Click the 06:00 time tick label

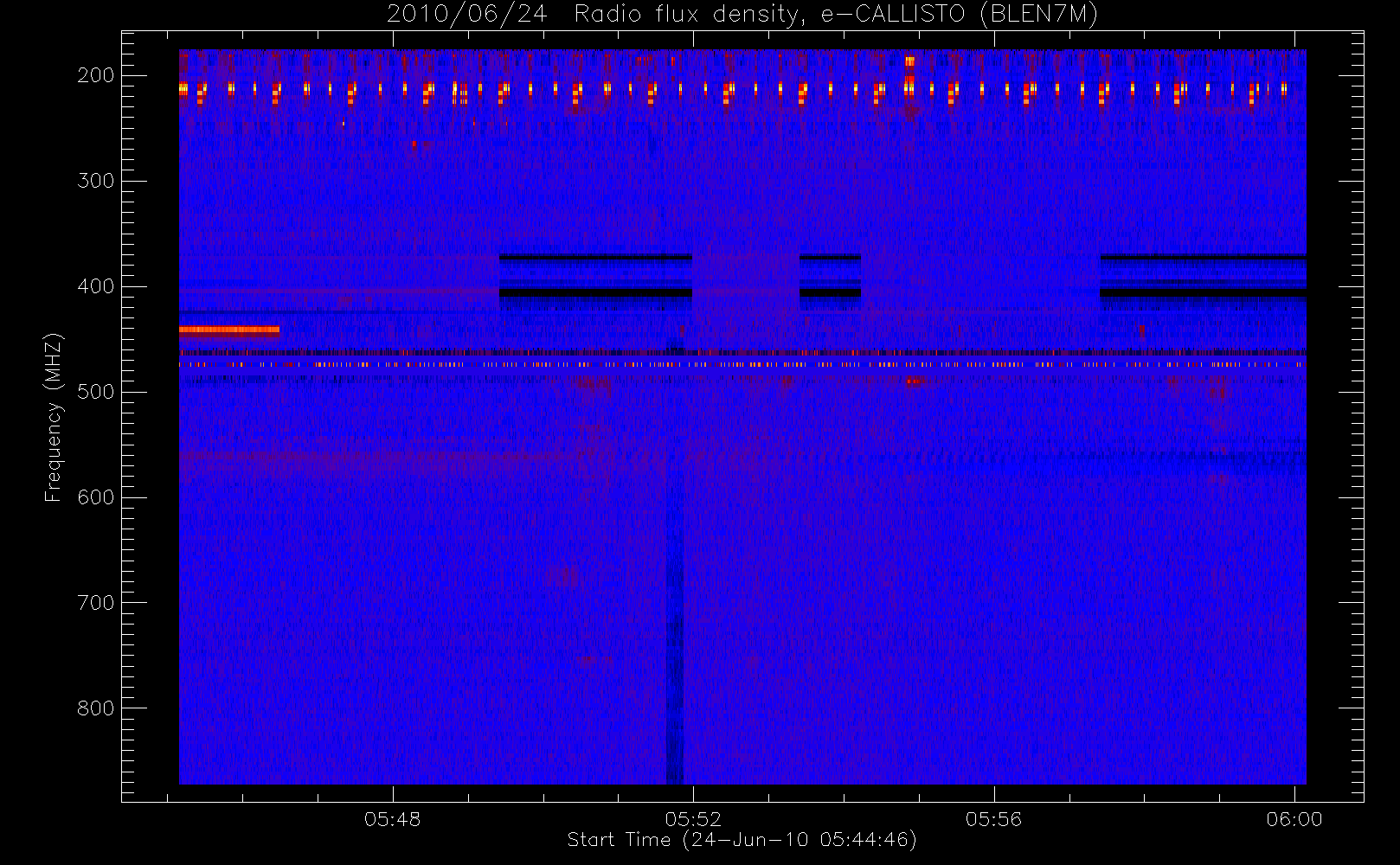[1294, 819]
